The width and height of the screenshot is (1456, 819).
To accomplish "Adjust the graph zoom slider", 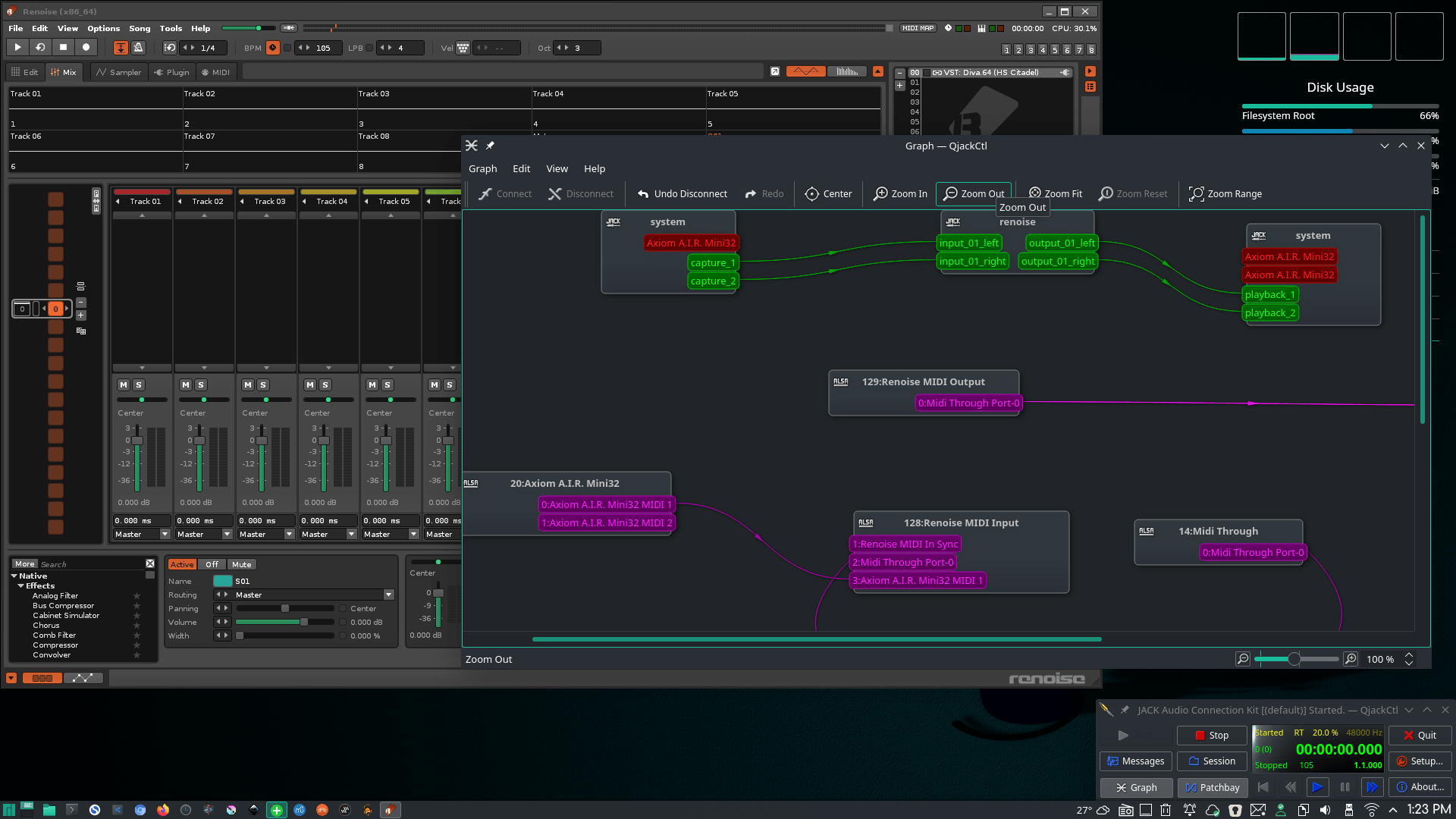I will 1294,659.
